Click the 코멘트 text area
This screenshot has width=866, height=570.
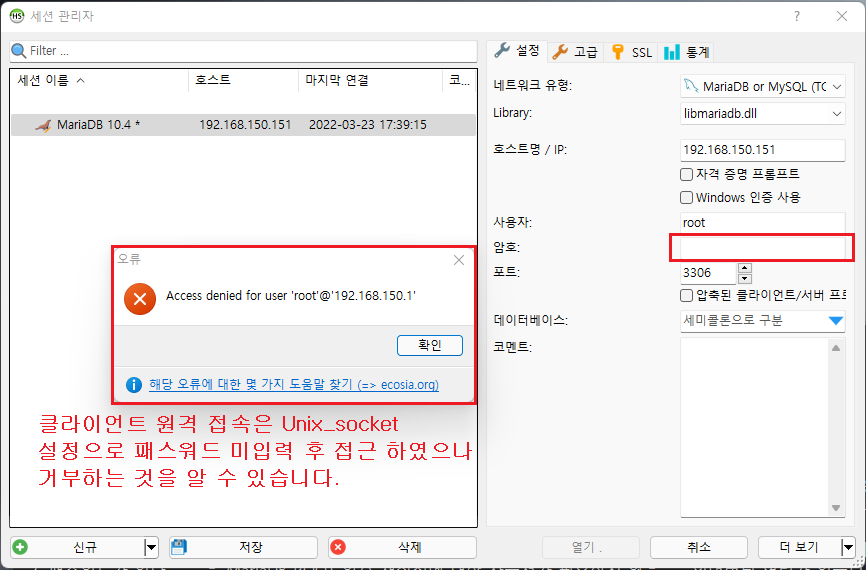tap(754, 428)
